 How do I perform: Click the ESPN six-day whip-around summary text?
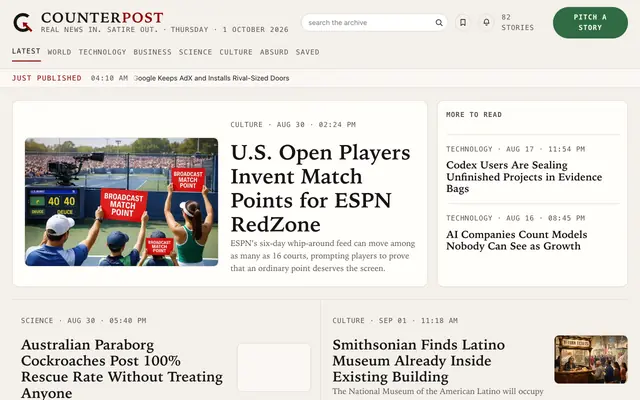pyautogui.click(x=323, y=256)
